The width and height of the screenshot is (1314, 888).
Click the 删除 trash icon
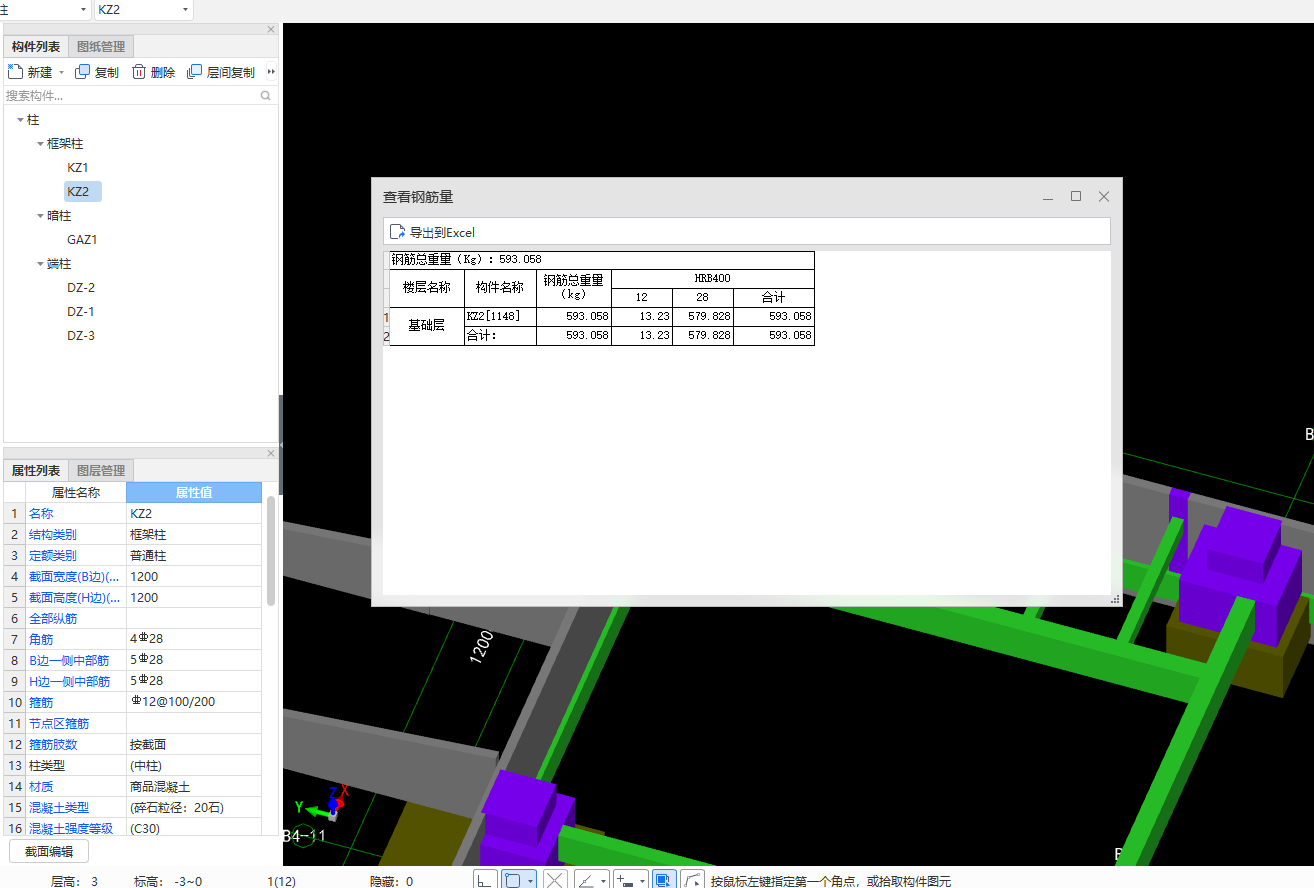click(139, 72)
